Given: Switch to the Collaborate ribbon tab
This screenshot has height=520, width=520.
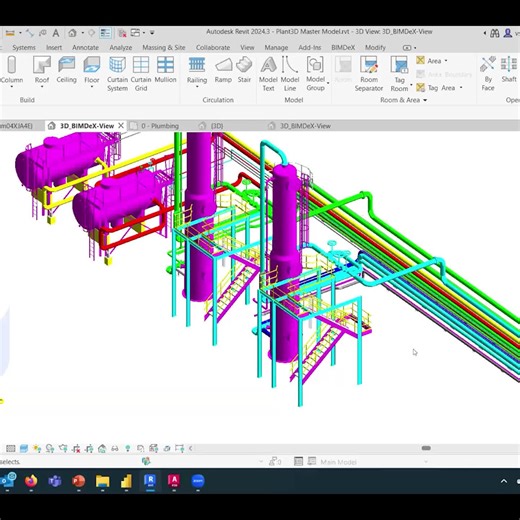Looking at the screenshot, I should tap(213, 48).
